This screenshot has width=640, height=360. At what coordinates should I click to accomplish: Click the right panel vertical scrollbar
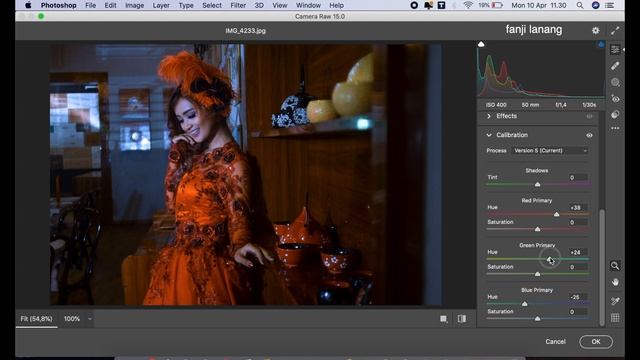pos(602,267)
